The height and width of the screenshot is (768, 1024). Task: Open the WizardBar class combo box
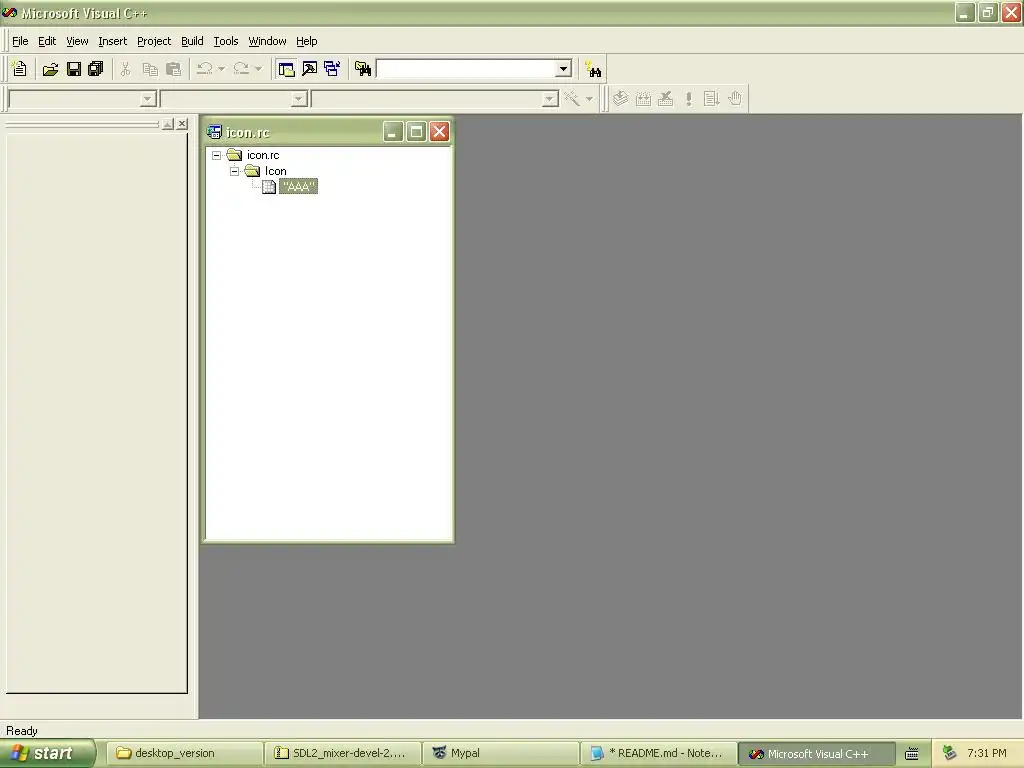[x=83, y=99]
